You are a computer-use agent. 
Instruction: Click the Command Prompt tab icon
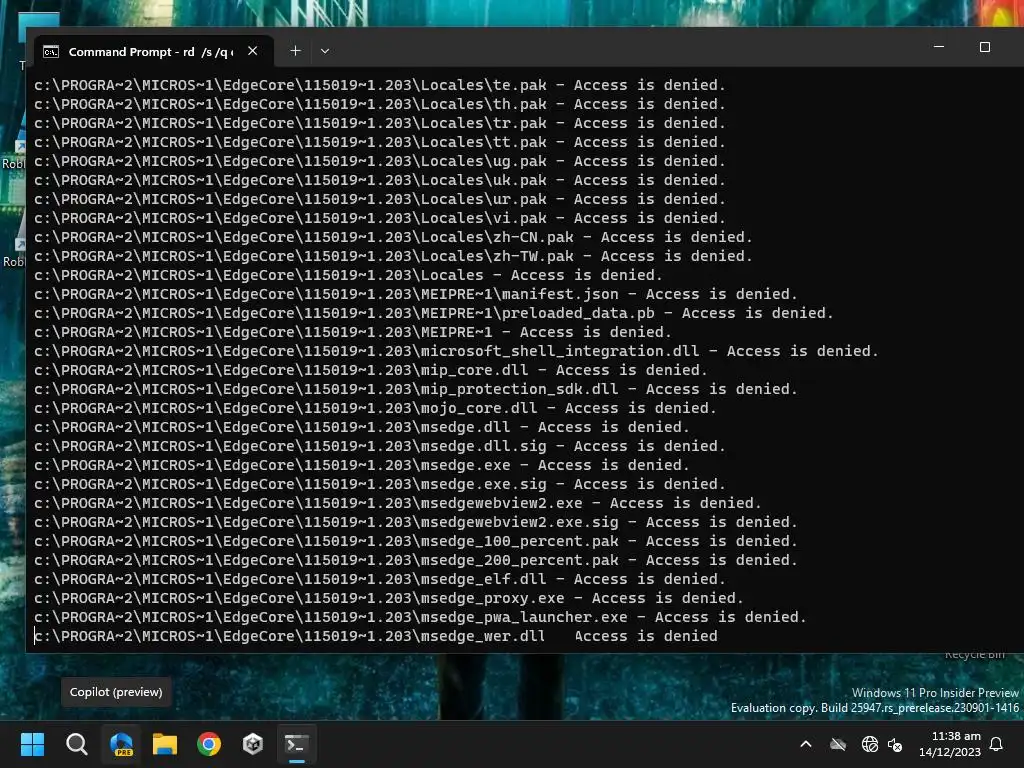(51, 52)
